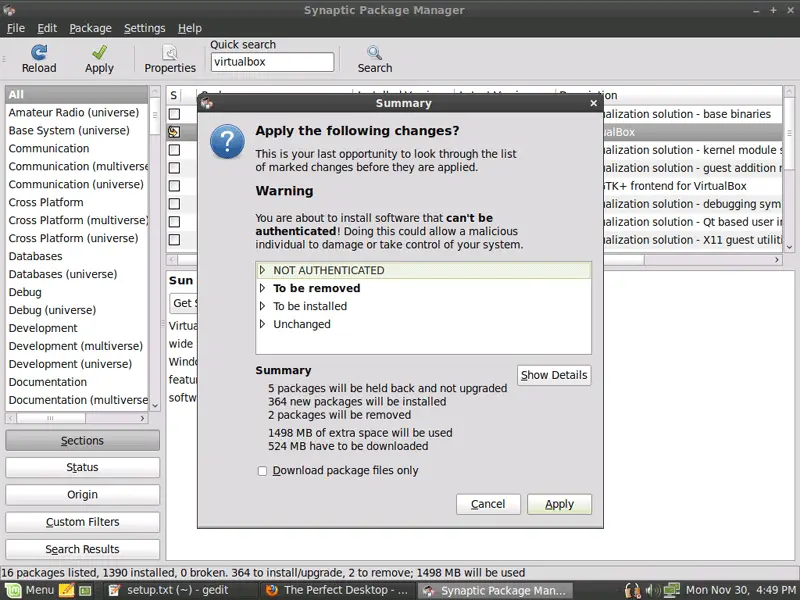This screenshot has height=600, width=800.
Task: Enable Download package files only
Action: click(x=263, y=471)
